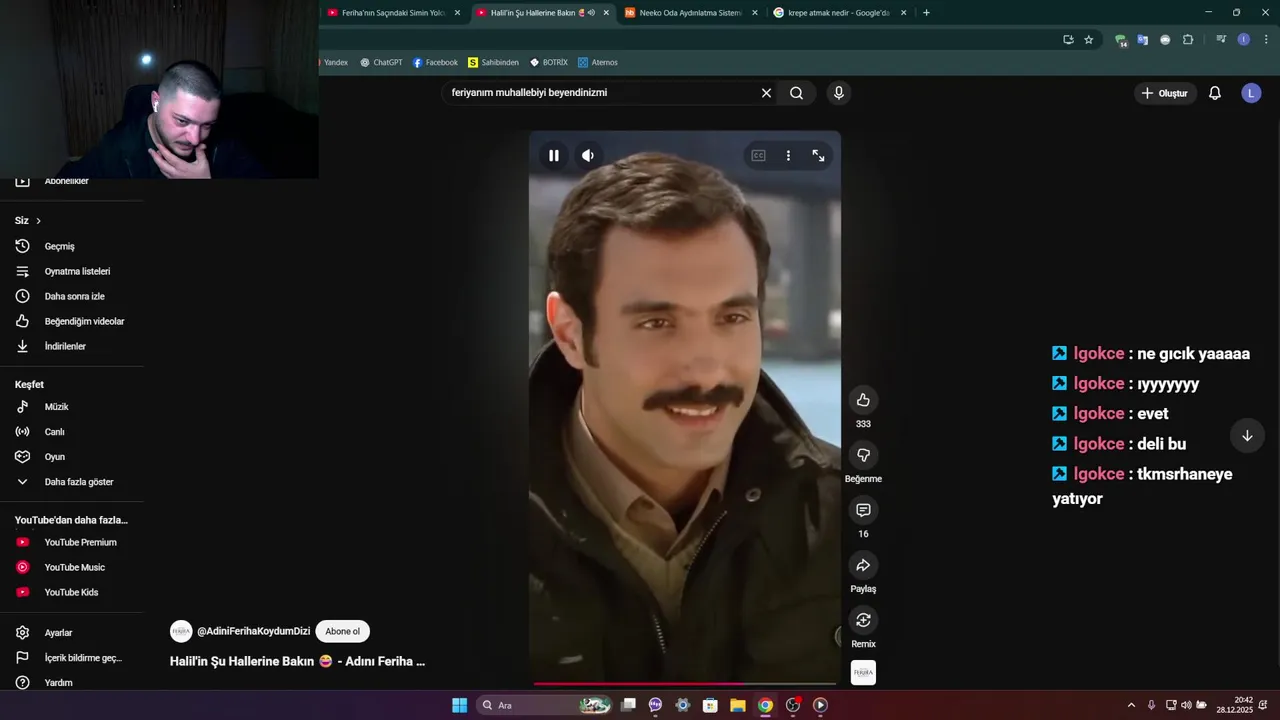1280x720 pixels.
Task: Open File Explorer from the taskbar
Action: click(x=737, y=705)
